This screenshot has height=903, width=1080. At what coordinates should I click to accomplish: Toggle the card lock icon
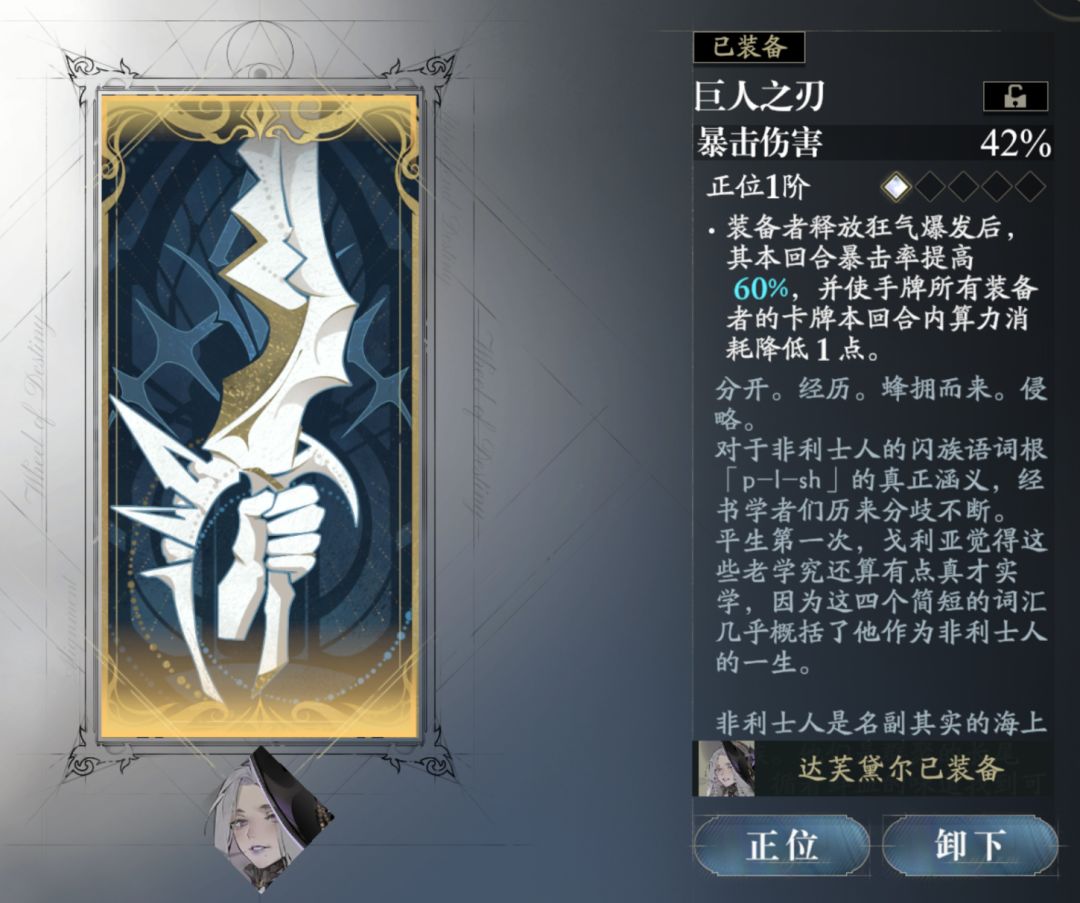click(1015, 96)
